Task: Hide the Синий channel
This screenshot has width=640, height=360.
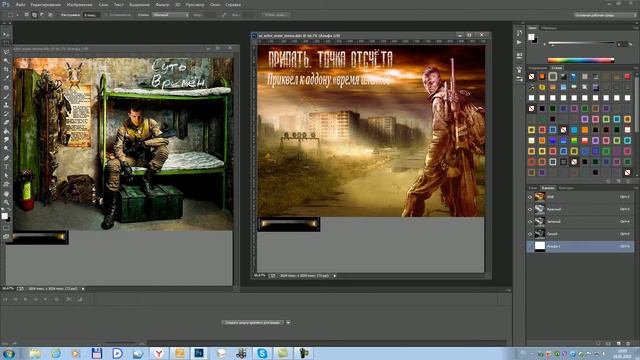Action: 530,234
